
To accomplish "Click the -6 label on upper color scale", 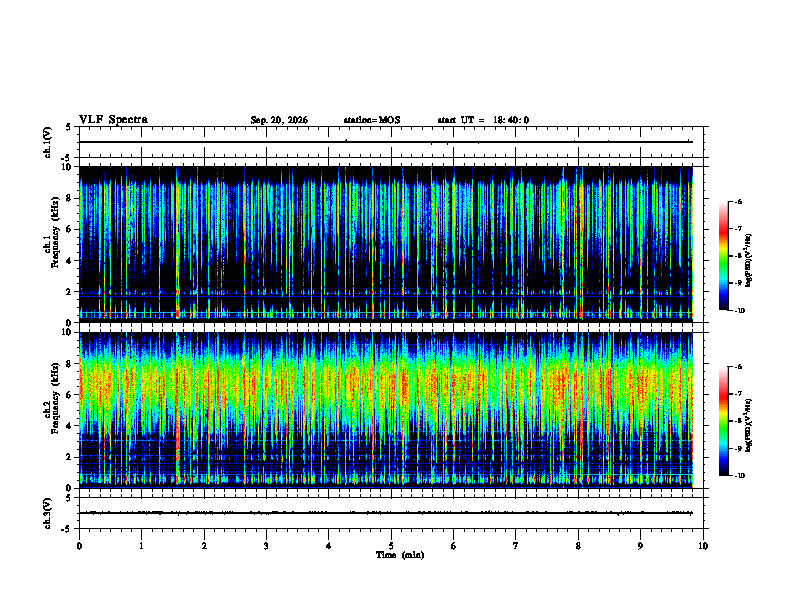I will click(x=738, y=202).
